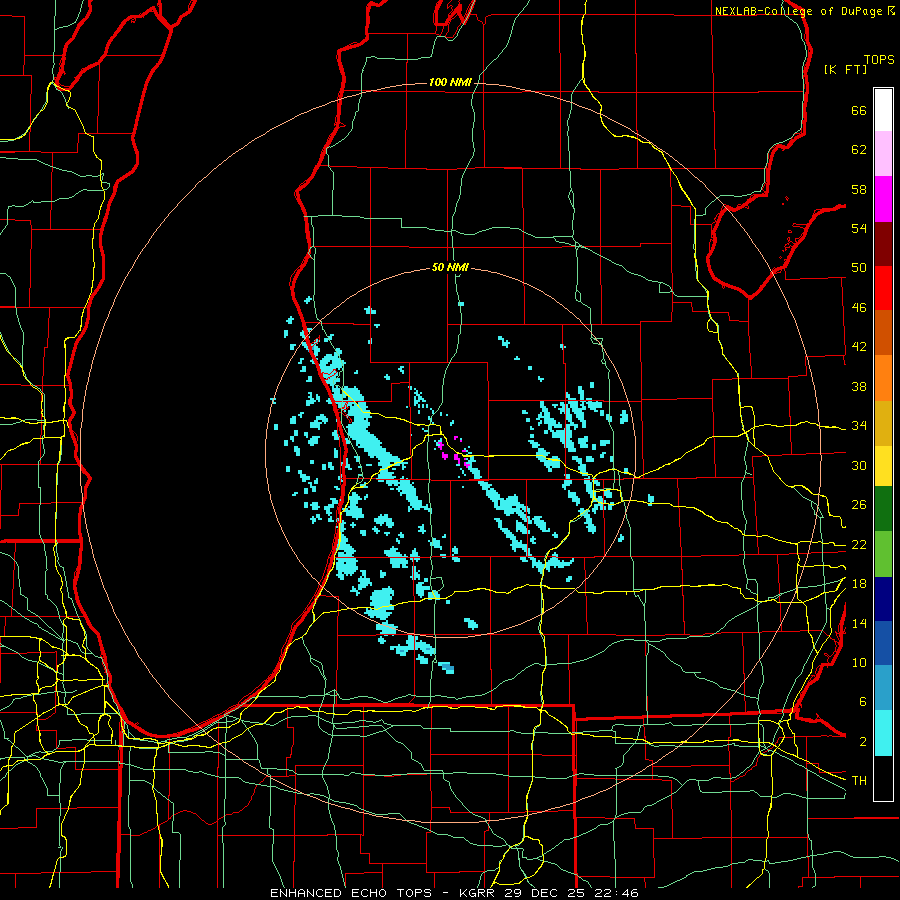Click the 100 NMI range ring label
The height and width of the screenshot is (900, 900).
(450, 83)
